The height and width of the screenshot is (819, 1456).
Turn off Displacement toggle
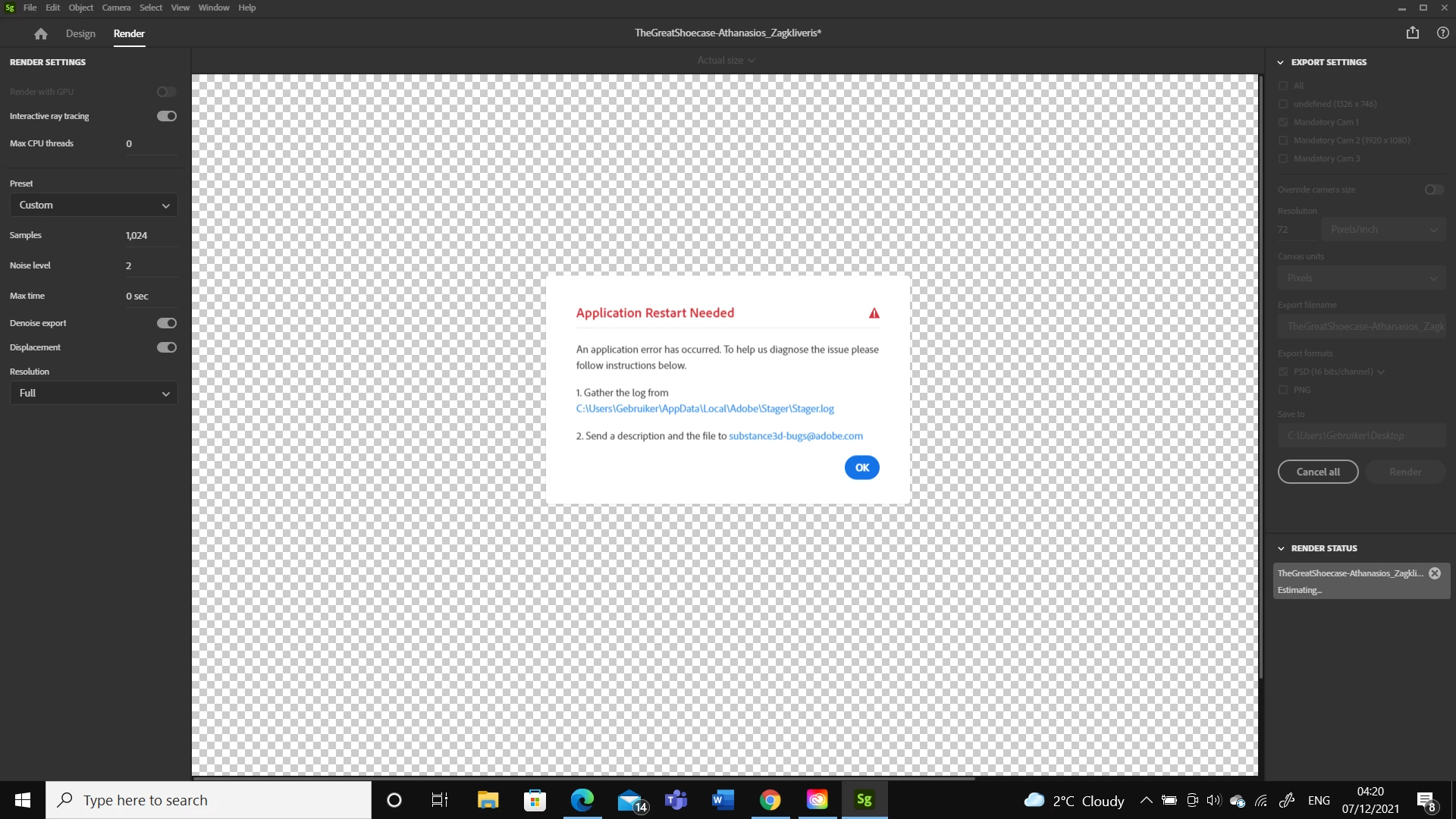click(x=166, y=347)
